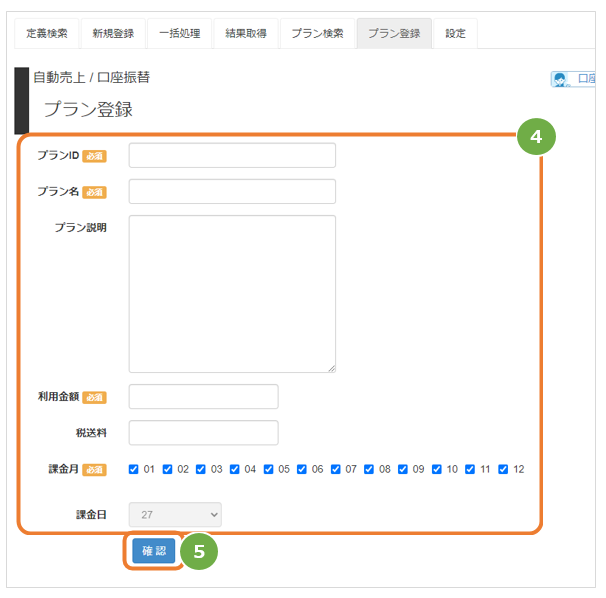This screenshot has width=606, height=598.
Task: Toggle the 04 month checkbox
Action: coord(235,469)
